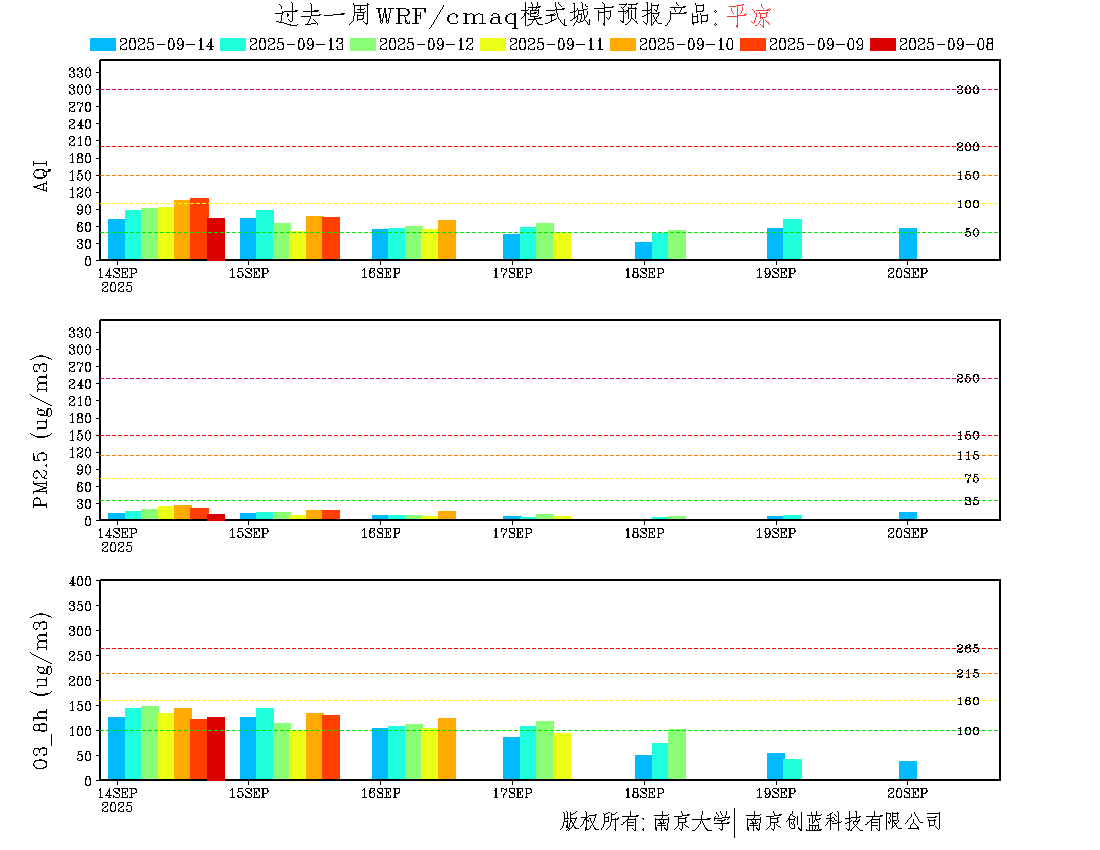Click the green 18SEP bar in the O3_8h chart
Image resolution: width=1100 pixels, height=850 pixels.
tap(677, 755)
